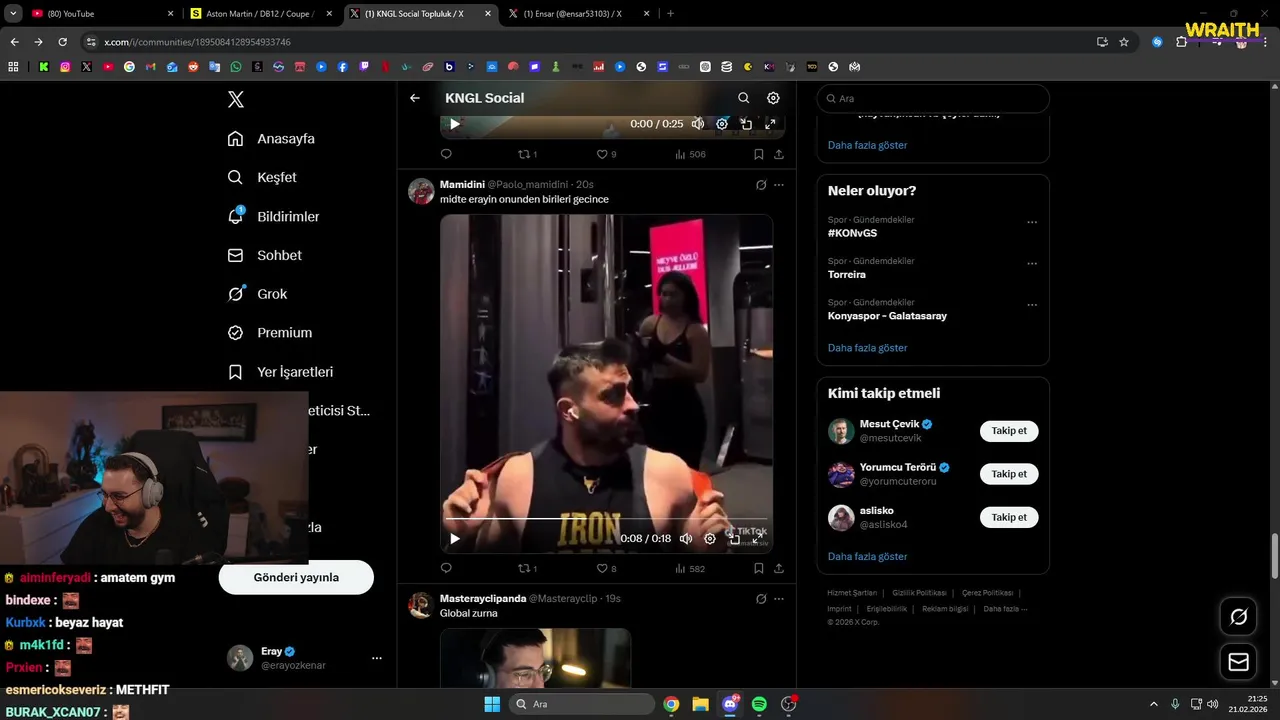Play the top 0:25 video
This screenshot has height=720, width=1280.
tap(455, 124)
